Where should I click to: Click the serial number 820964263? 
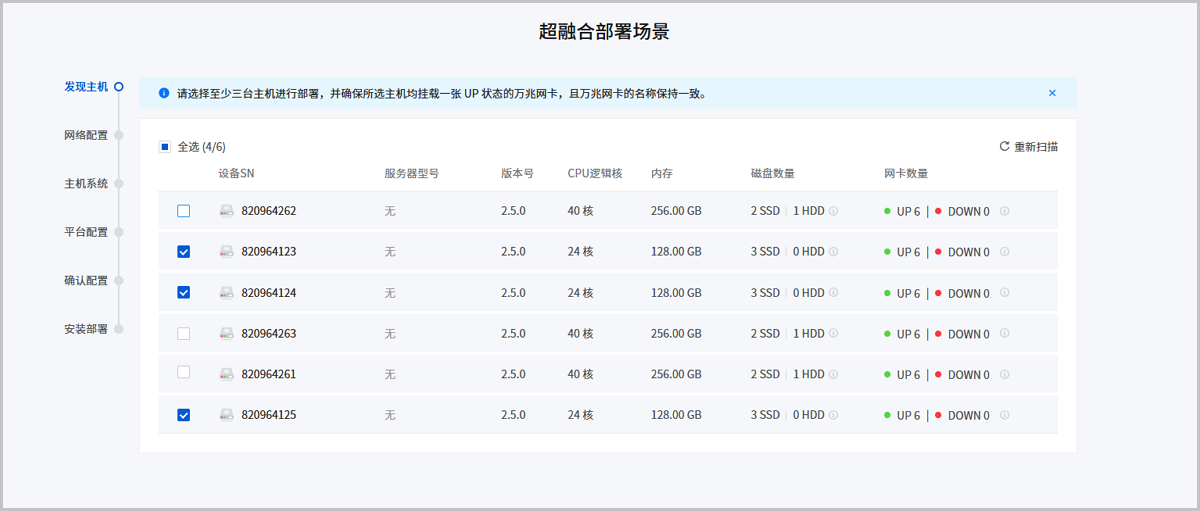point(269,334)
